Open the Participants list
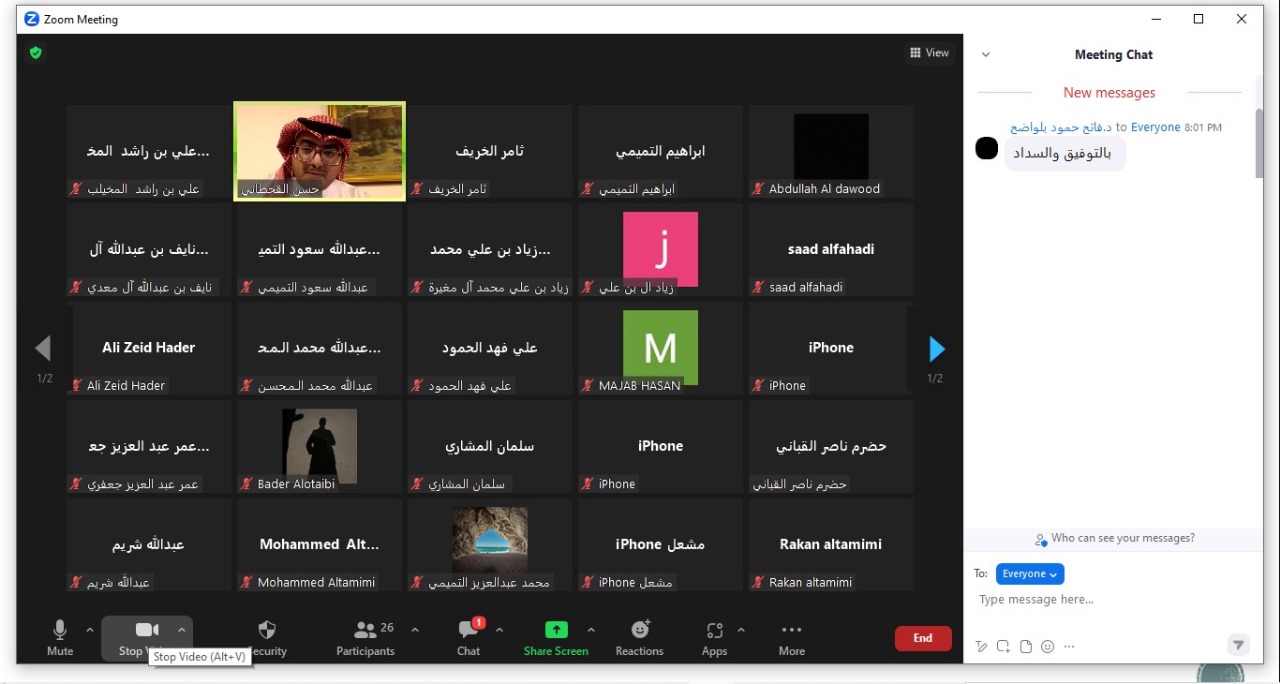This screenshot has height=684, width=1280. pyautogui.click(x=365, y=636)
